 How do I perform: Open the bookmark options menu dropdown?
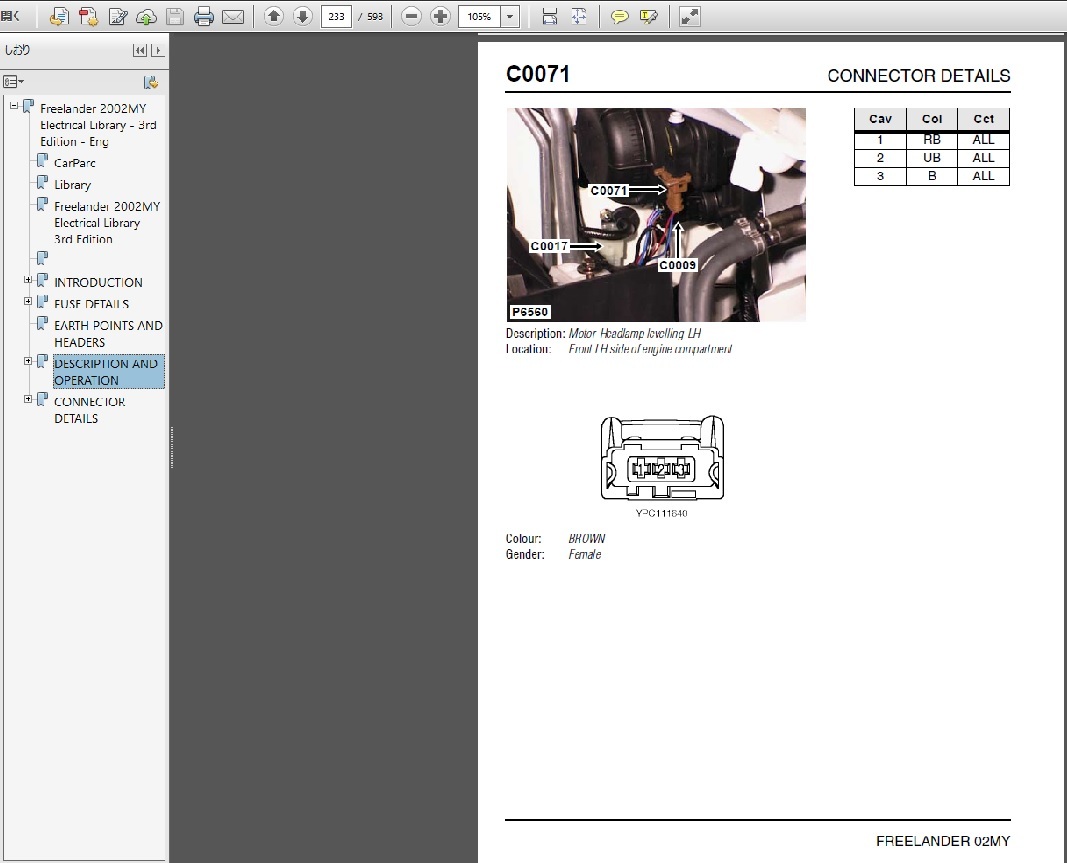(13, 82)
